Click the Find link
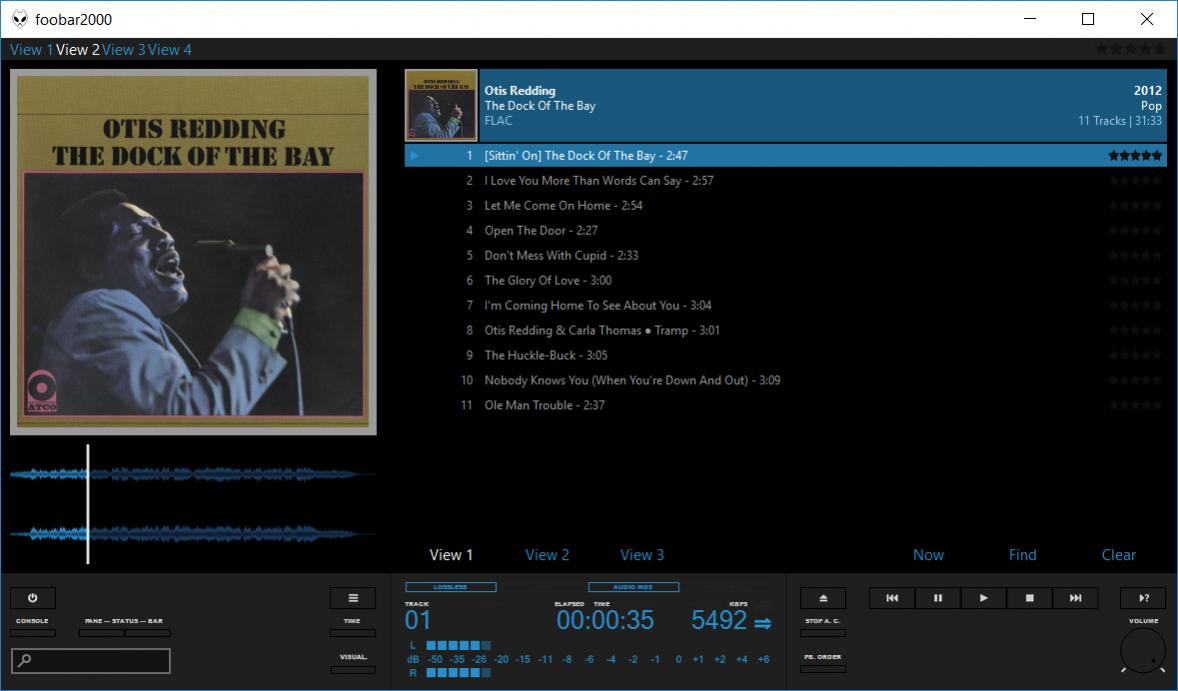 point(1022,554)
